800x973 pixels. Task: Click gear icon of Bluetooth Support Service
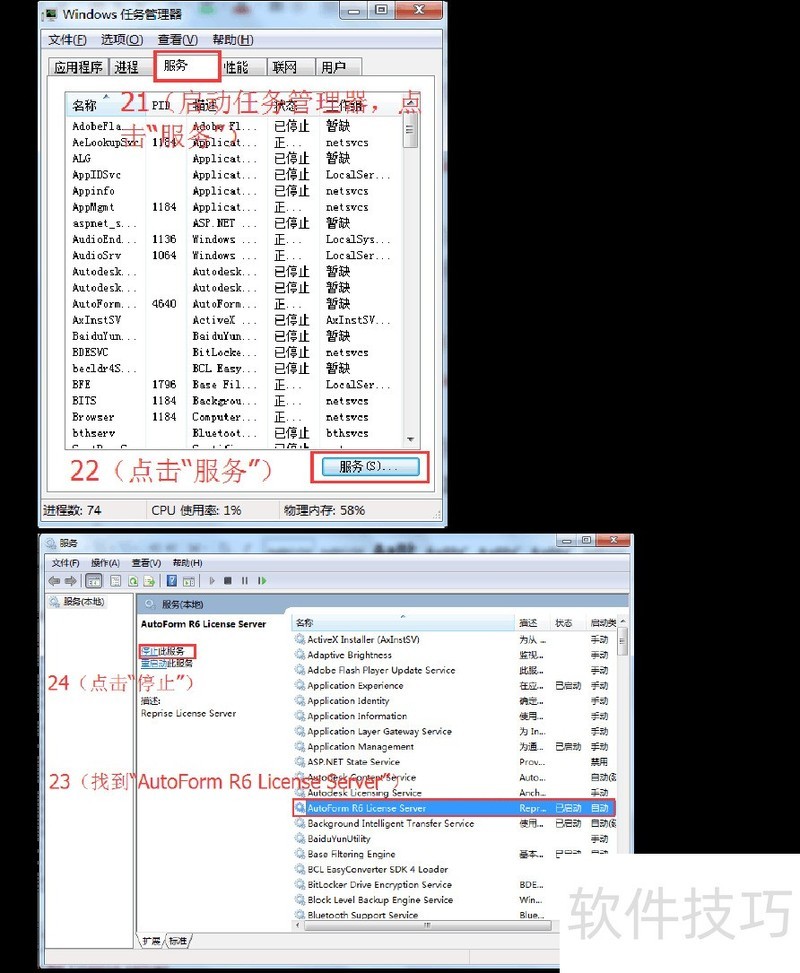(x=300, y=915)
